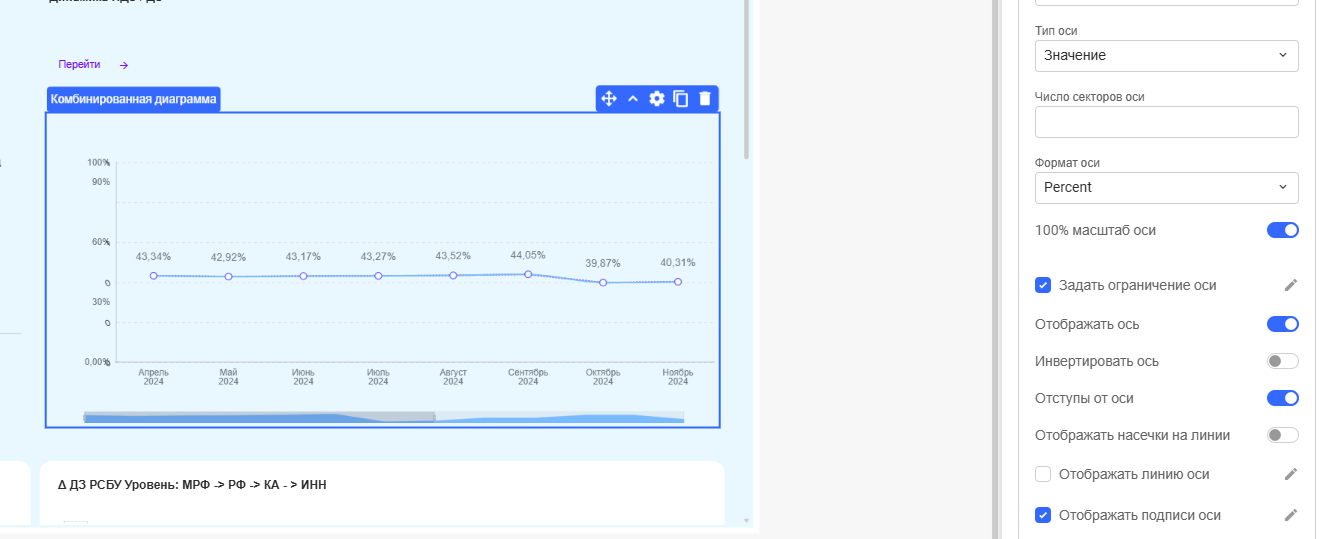The height and width of the screenshot is (539, 1319).
Task: Check 'Отображать линию оси' checkbox
Action: click(x=1043, y=474)
